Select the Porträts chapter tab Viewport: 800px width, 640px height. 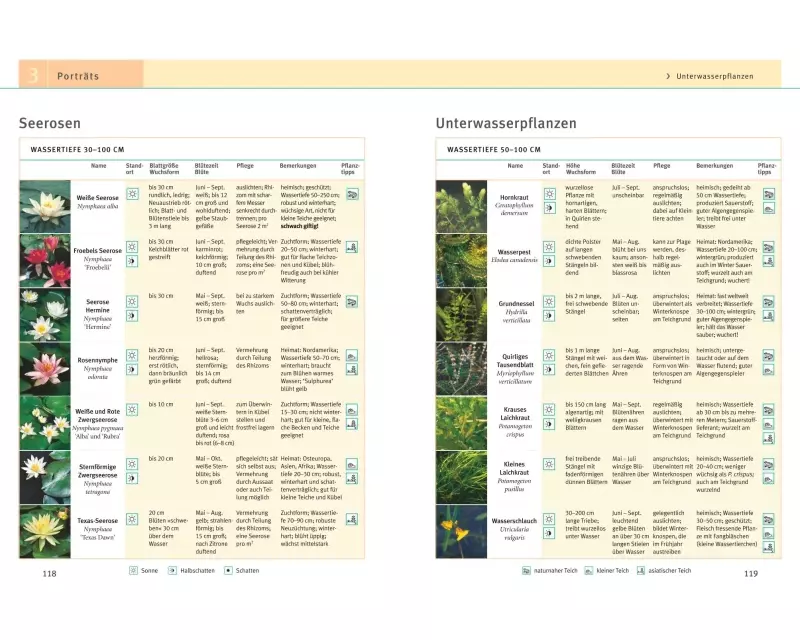pos(78,76)
